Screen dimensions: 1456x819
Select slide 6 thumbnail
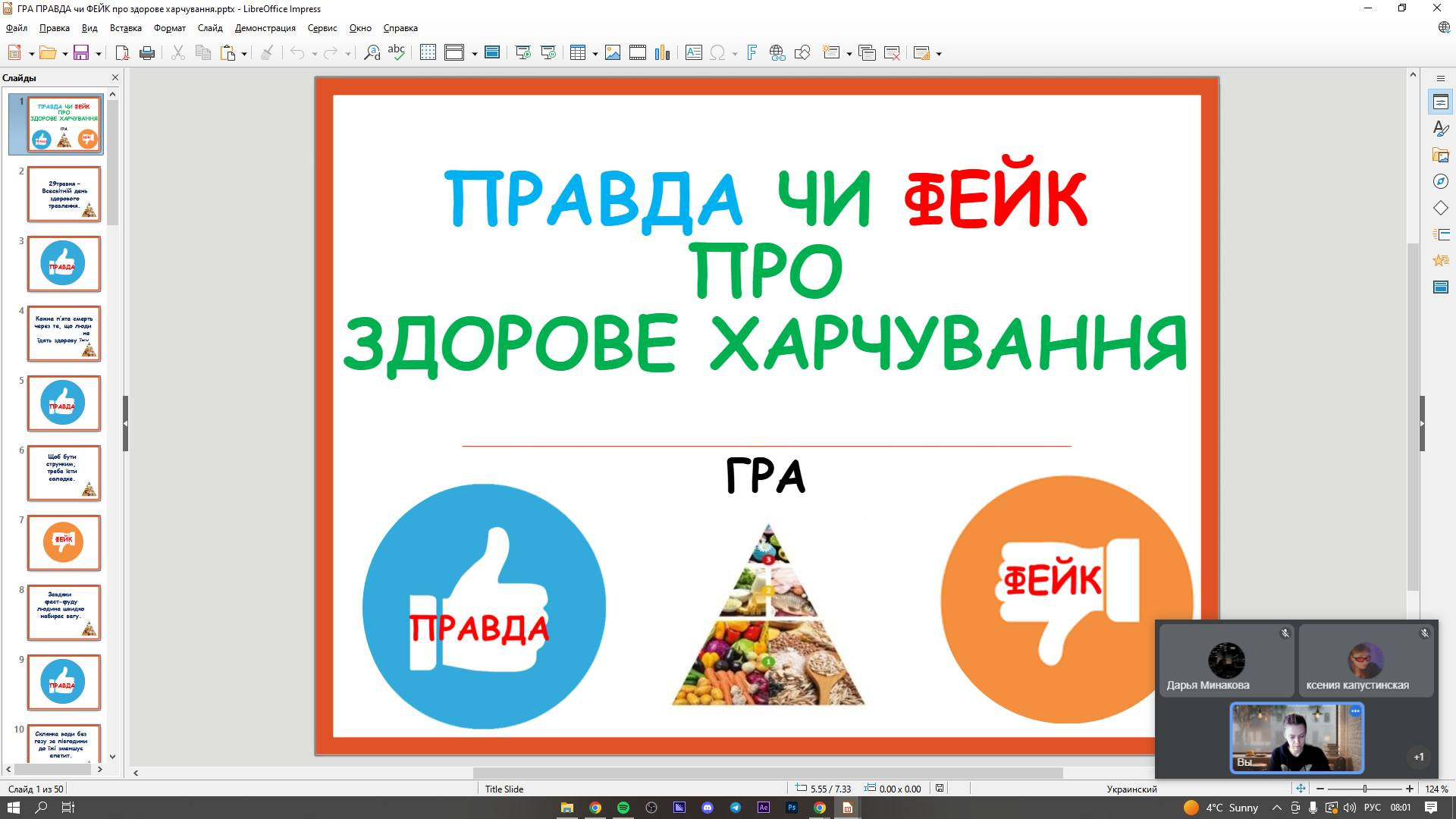pos(64,473)
